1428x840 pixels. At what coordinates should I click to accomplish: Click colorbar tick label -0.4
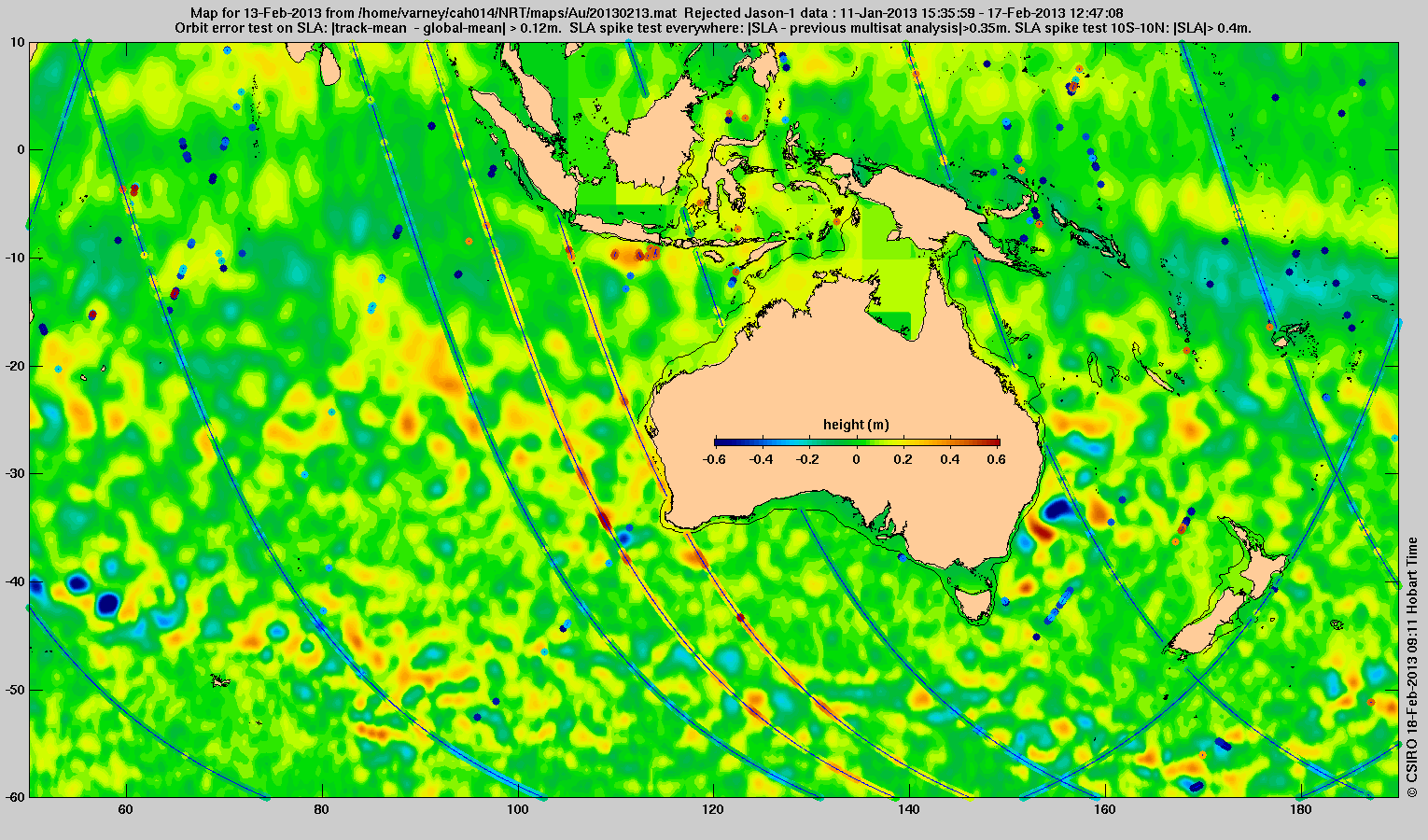point(762,459)
